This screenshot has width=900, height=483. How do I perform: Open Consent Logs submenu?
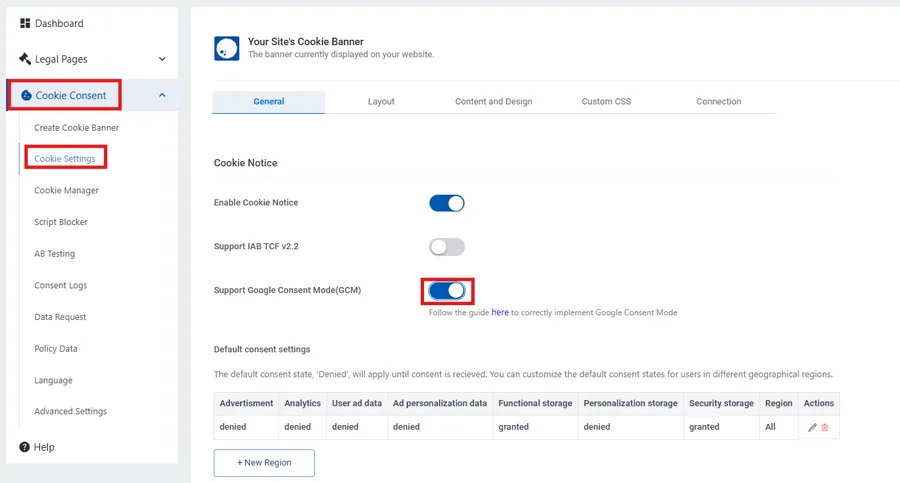(x=61, y=285)
